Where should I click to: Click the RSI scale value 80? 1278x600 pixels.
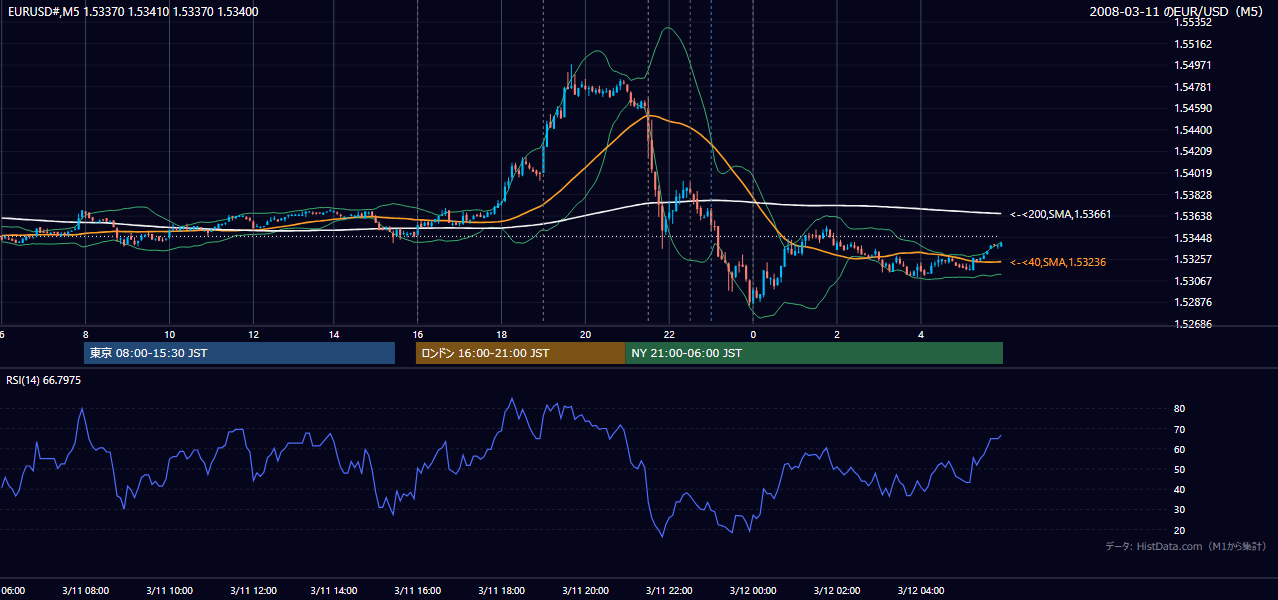pyautogui.click(x=1179, y=409)
